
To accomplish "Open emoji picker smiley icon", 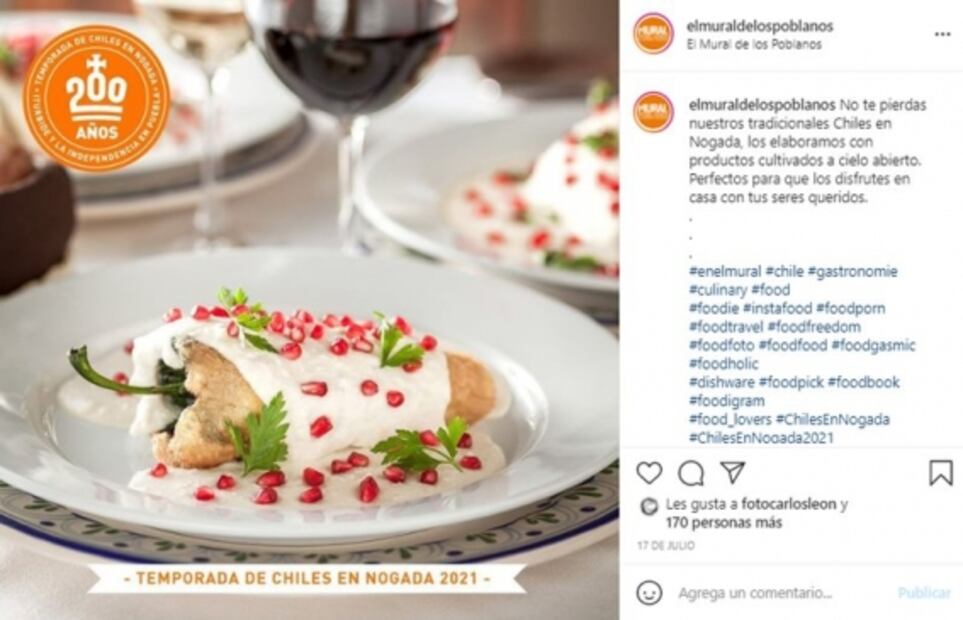I will tap(650, 593).
